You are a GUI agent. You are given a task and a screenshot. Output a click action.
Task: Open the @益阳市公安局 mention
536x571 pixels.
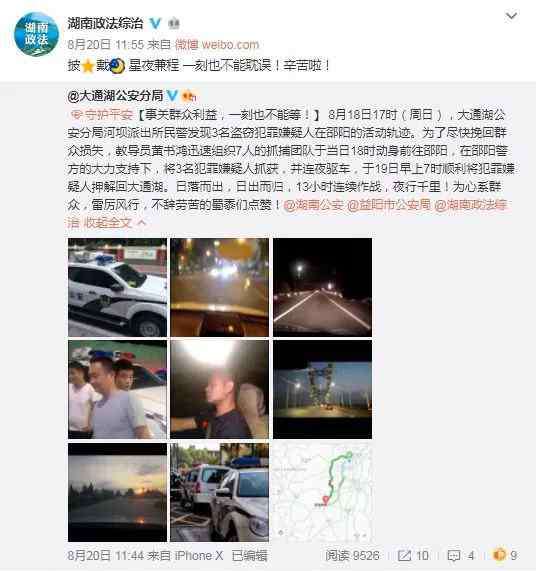(389, 205)
